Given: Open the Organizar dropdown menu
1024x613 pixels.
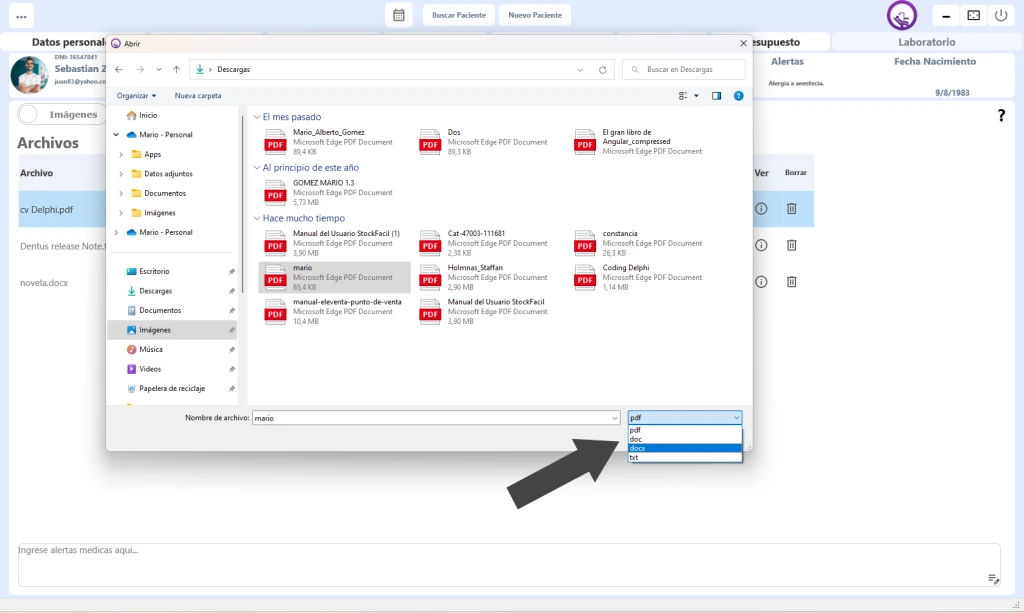Looking at the screenshot, I should 136,96.
